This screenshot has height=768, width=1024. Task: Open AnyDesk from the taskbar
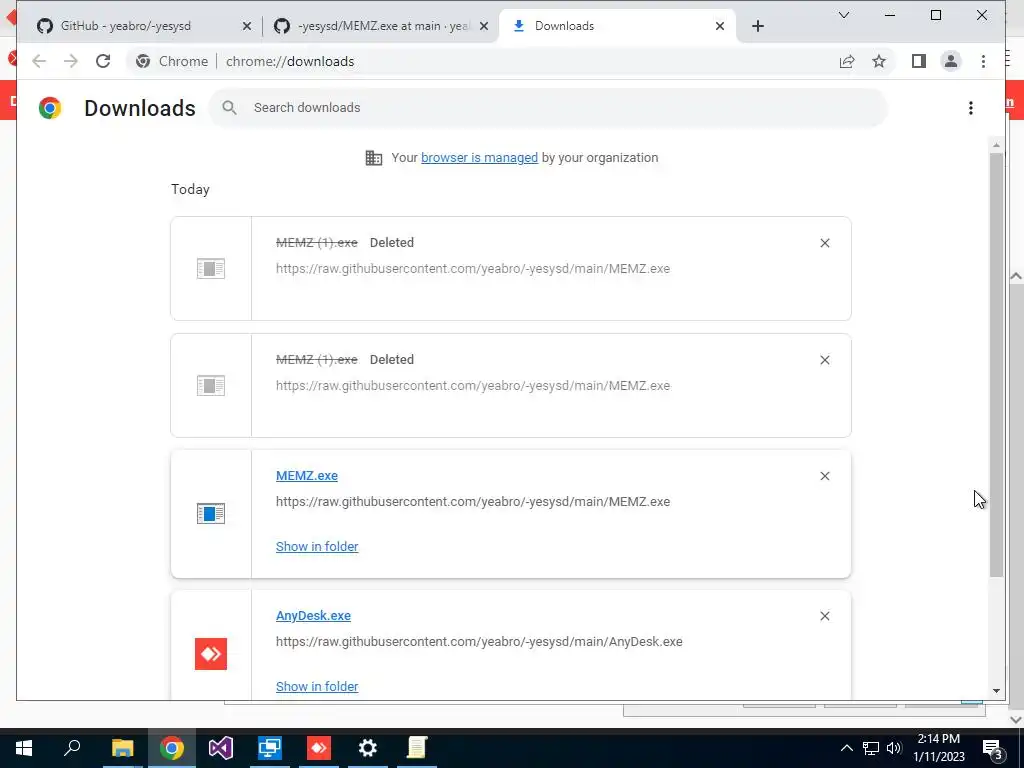pos(319,748)
